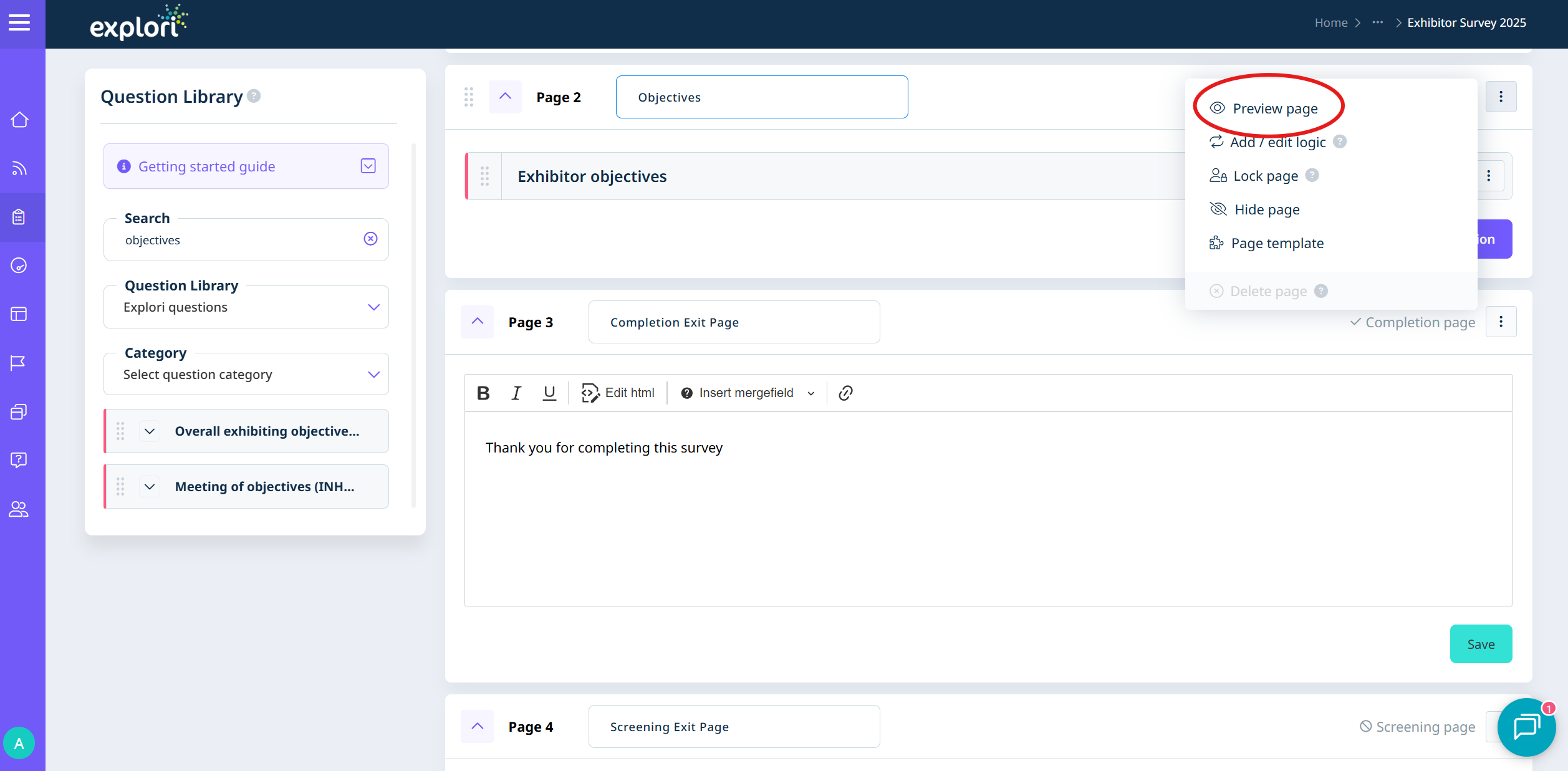Screen dimensions: 1568x771
Task: Click the insert link icon in editor
Action: [845, 393]
